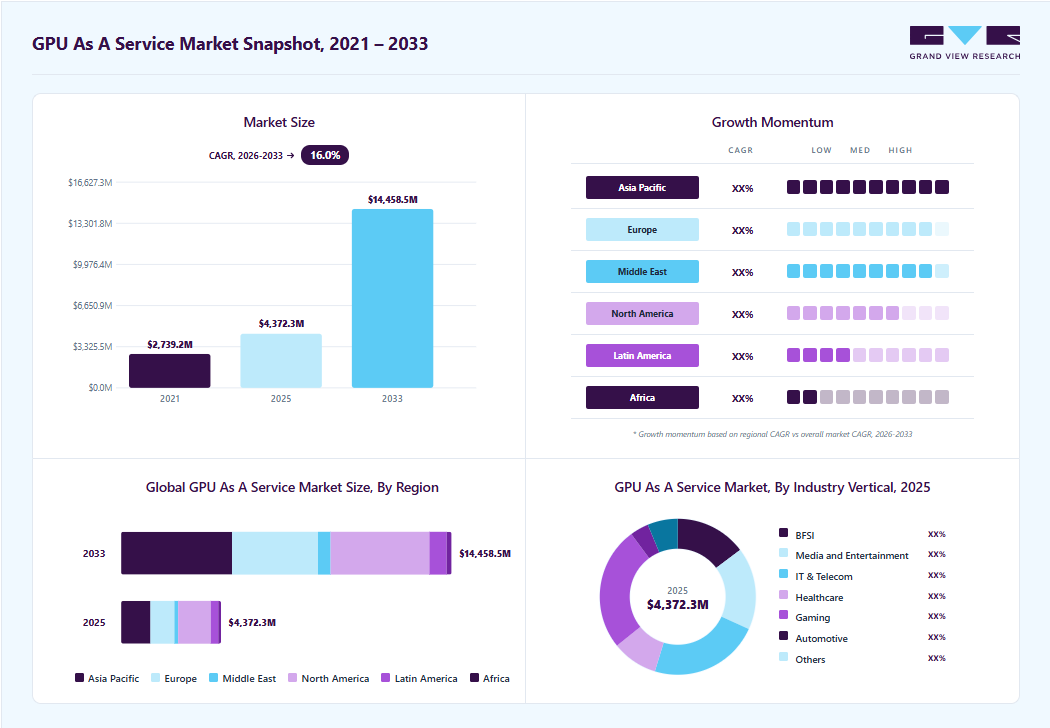The image size is (1050, 728).
Task: Click the BFSI legend swatch
Action: coord(783,532)
